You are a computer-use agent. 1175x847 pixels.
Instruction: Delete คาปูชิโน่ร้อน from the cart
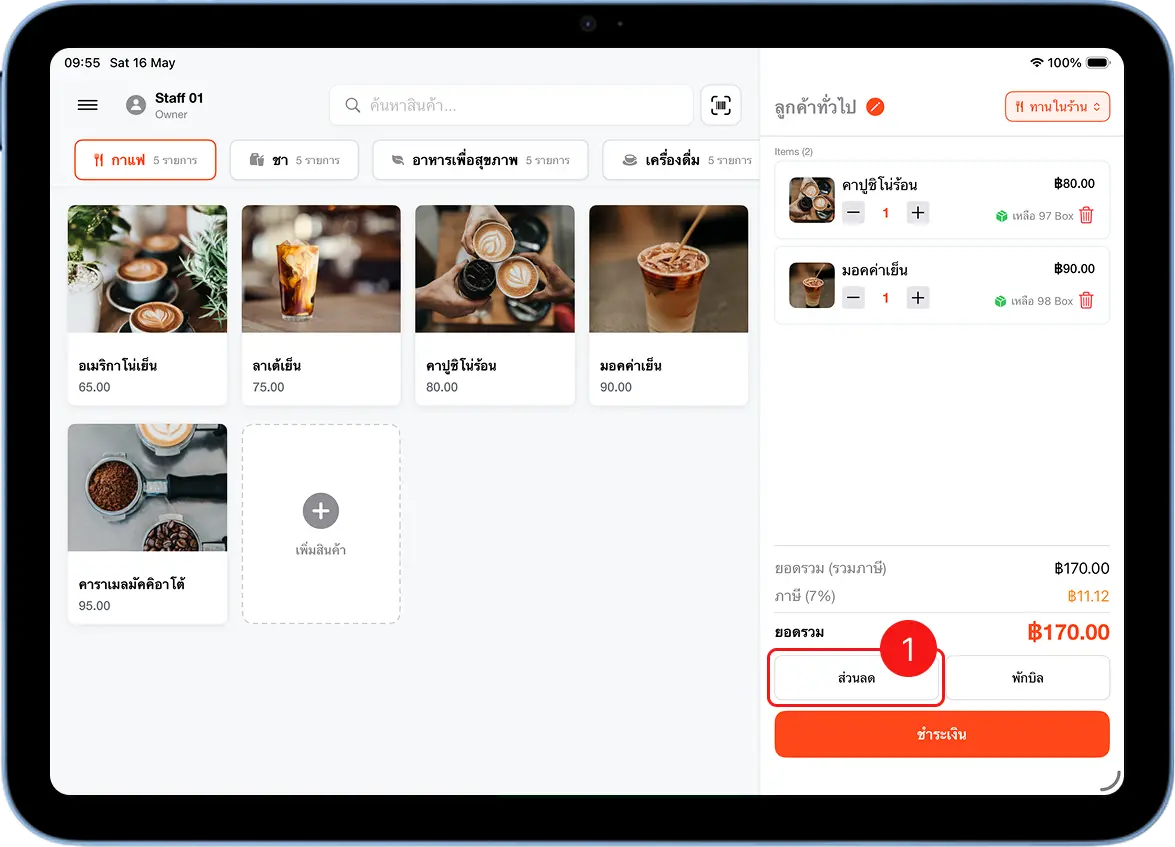tap(1086, 216)
